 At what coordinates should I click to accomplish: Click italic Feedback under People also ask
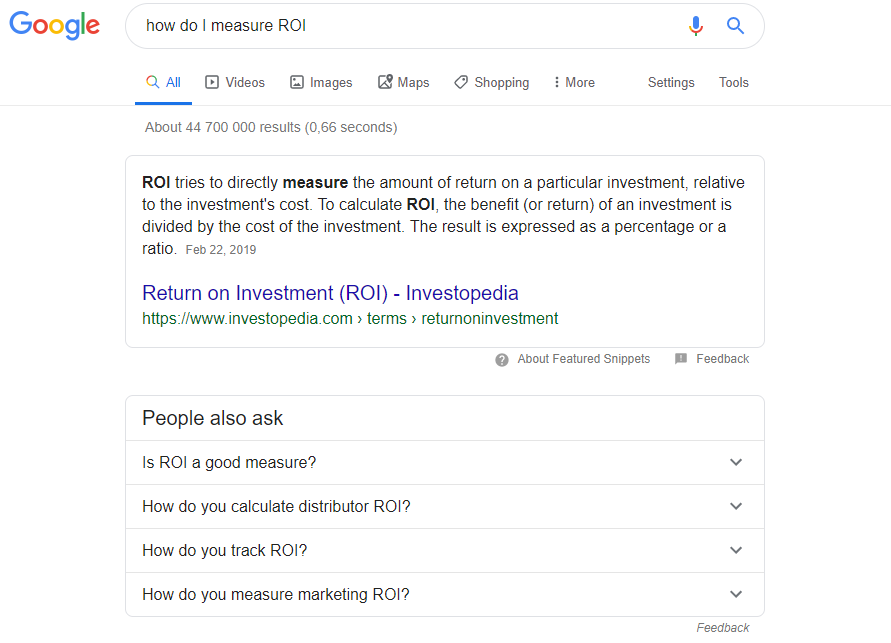723,628
